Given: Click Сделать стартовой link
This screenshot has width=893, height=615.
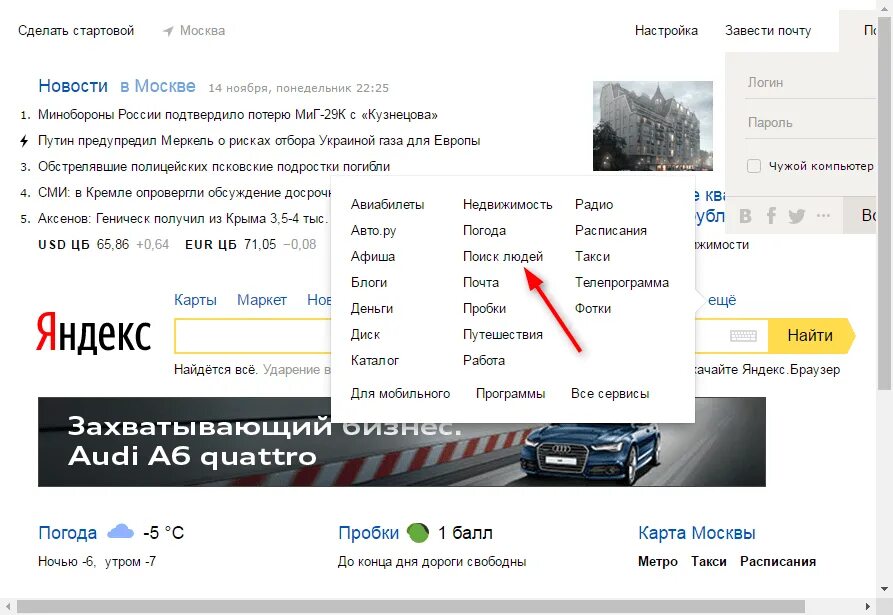Looking at the screenshot, I should pos(76,31).
